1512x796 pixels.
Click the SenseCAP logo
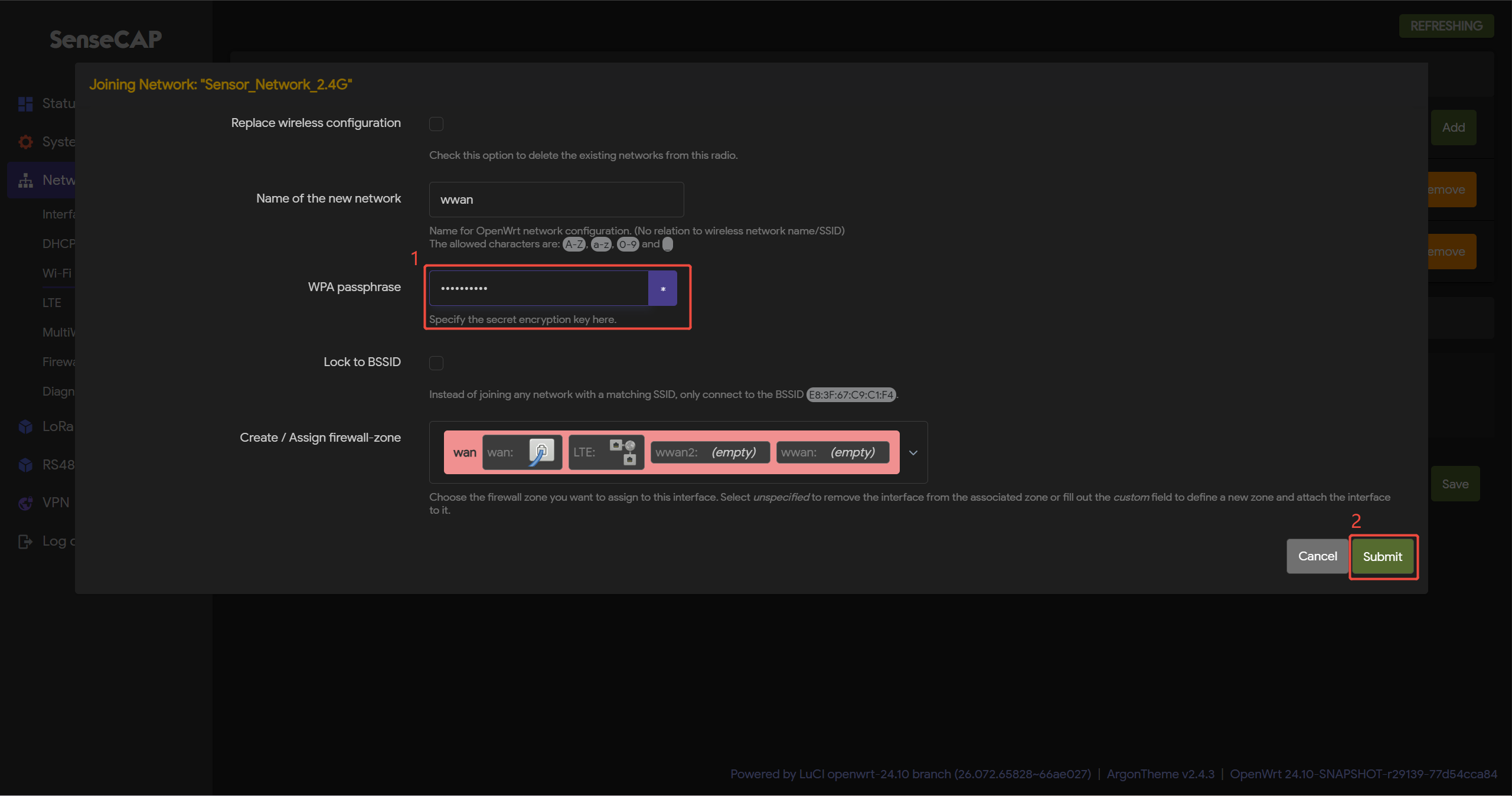coord(106,40)
